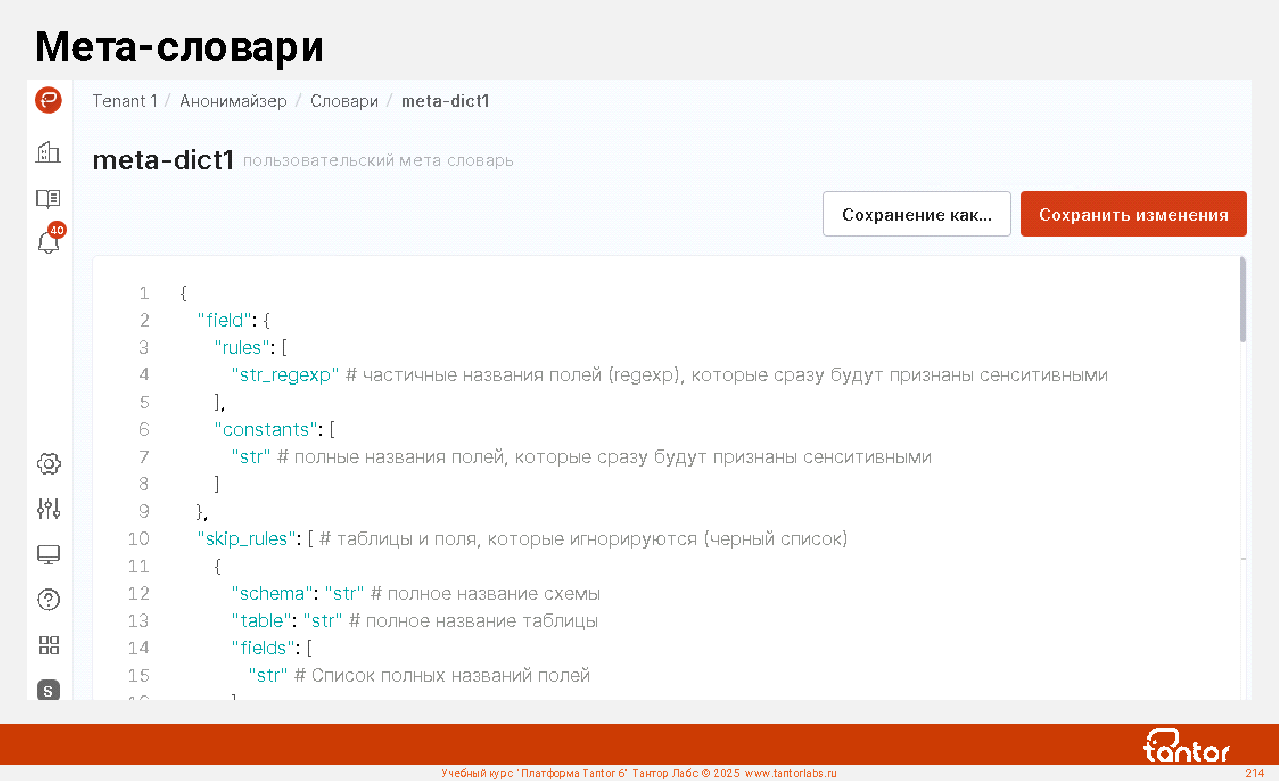The width and height of the screenshot is (1279, 781).
Task: Click the monitor display sidebar icon
Action: coord(48,554)
